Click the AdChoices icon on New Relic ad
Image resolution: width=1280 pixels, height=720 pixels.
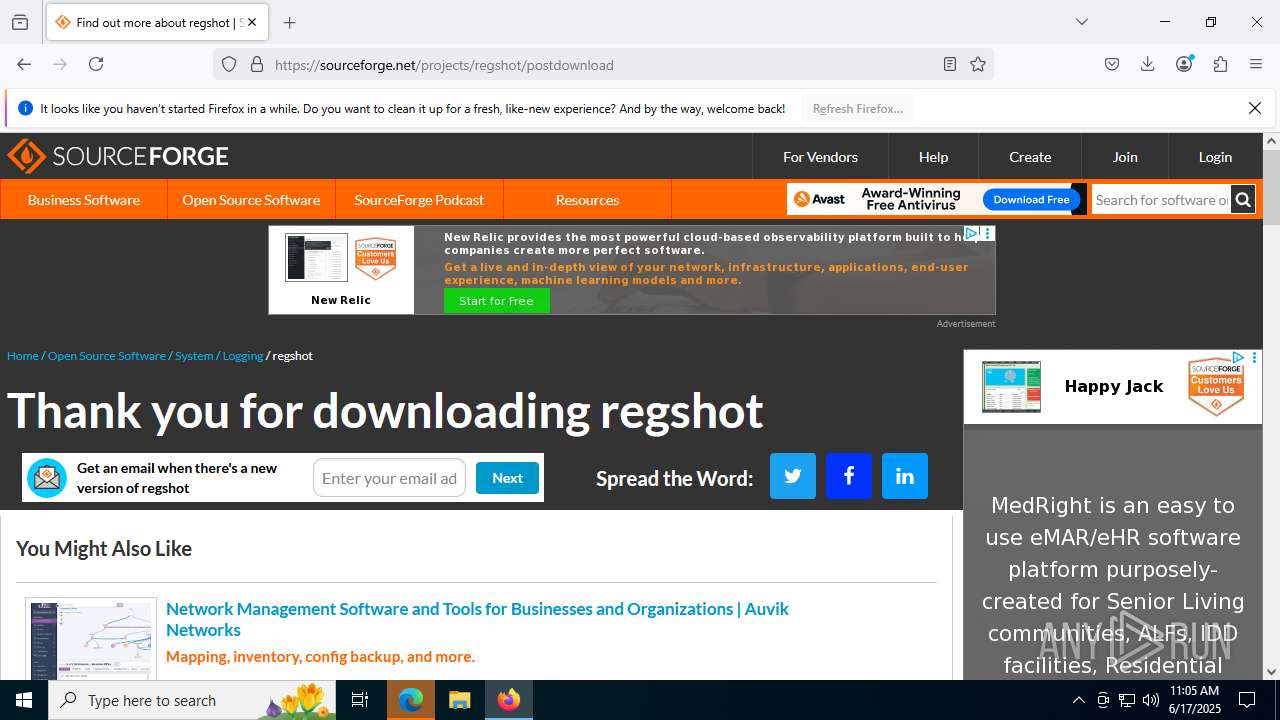971,233
